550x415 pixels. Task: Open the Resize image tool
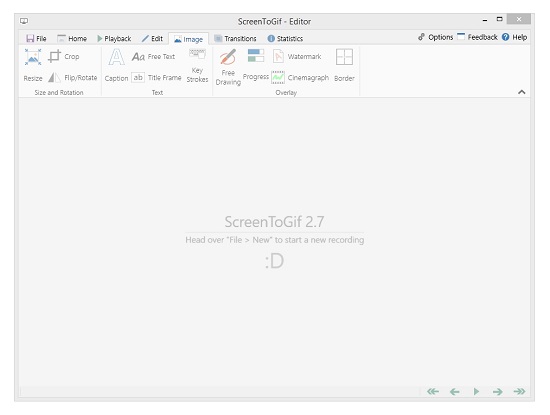33,65
